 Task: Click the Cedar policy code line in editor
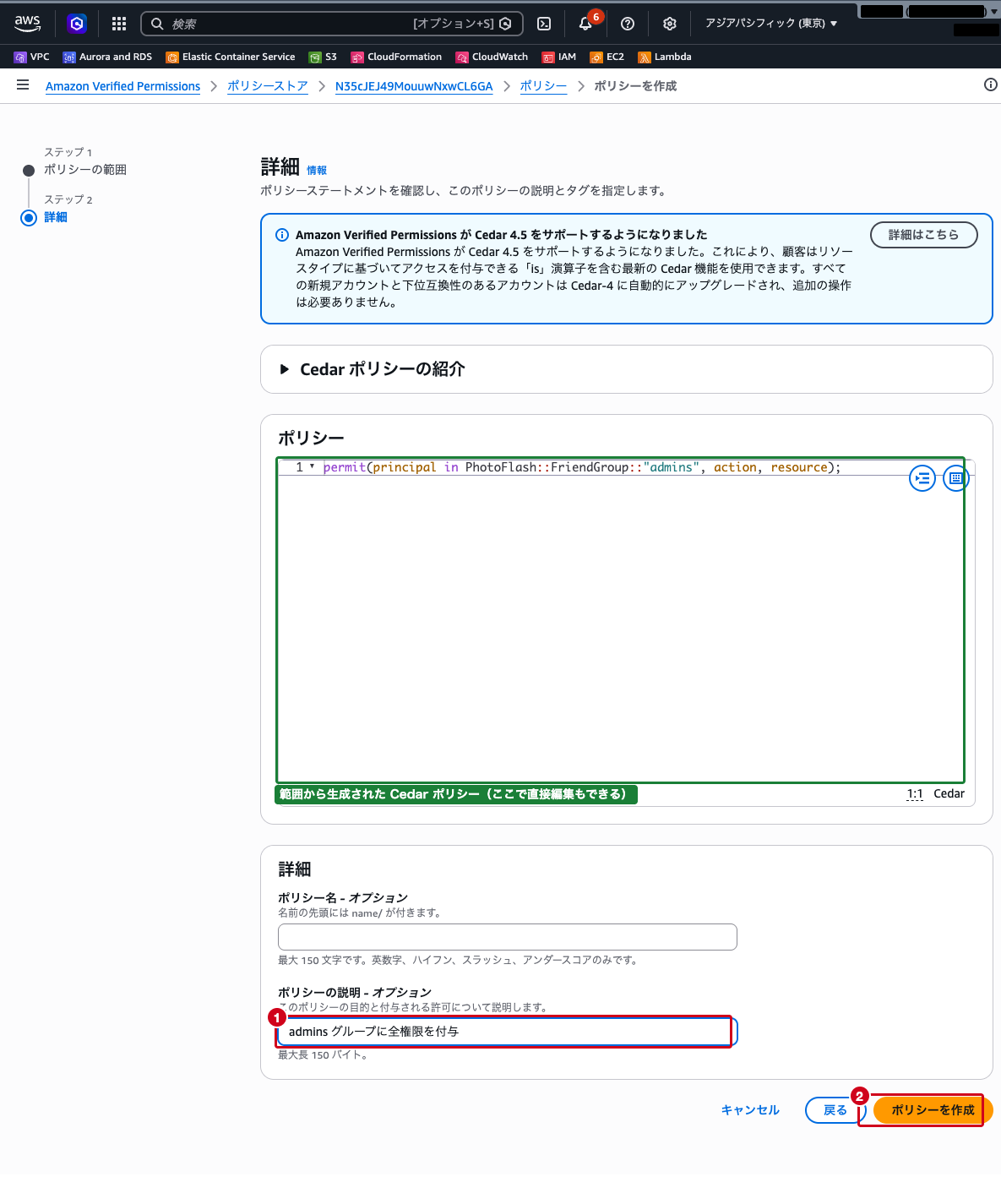click(x=582, y=467)
